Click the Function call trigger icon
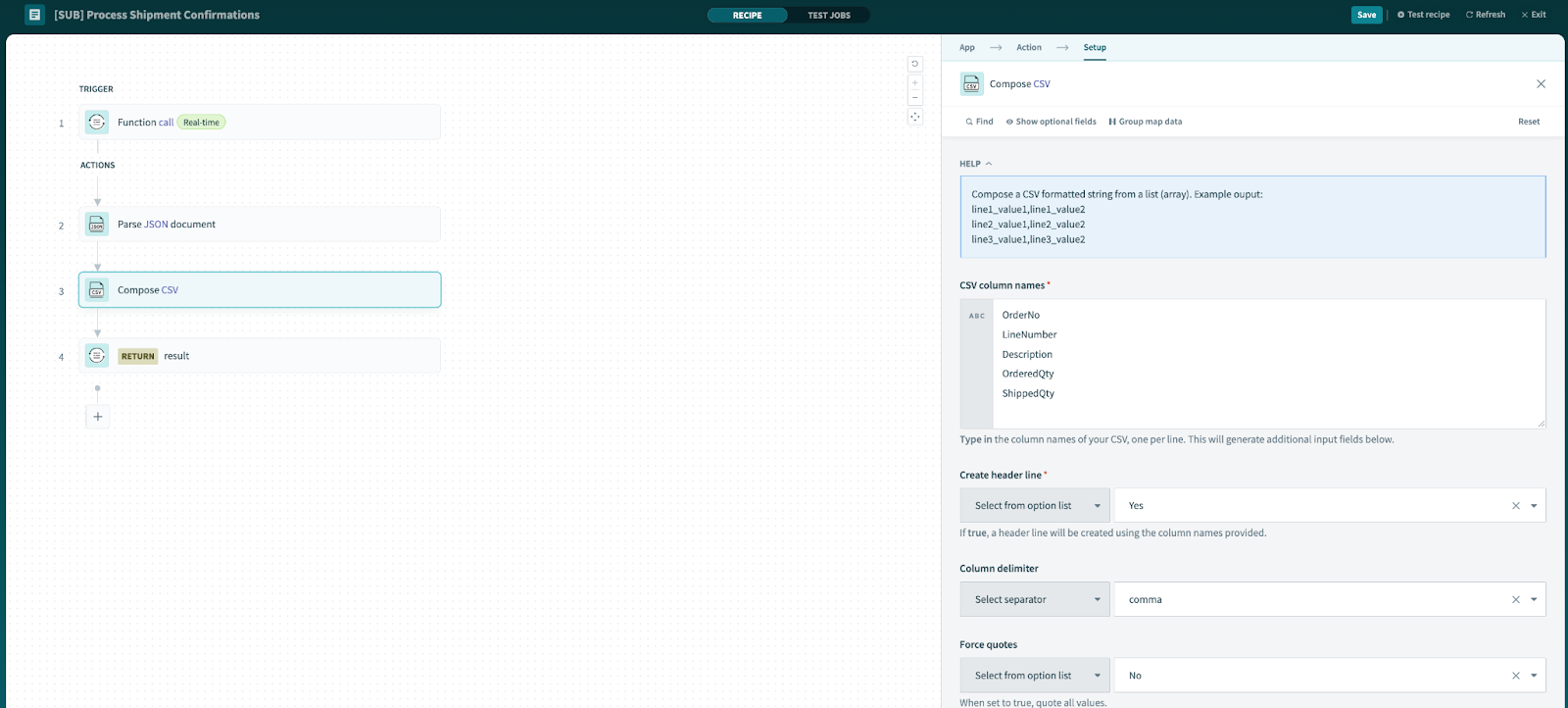This screenshot has width=1568, height=708. (97, 123)
